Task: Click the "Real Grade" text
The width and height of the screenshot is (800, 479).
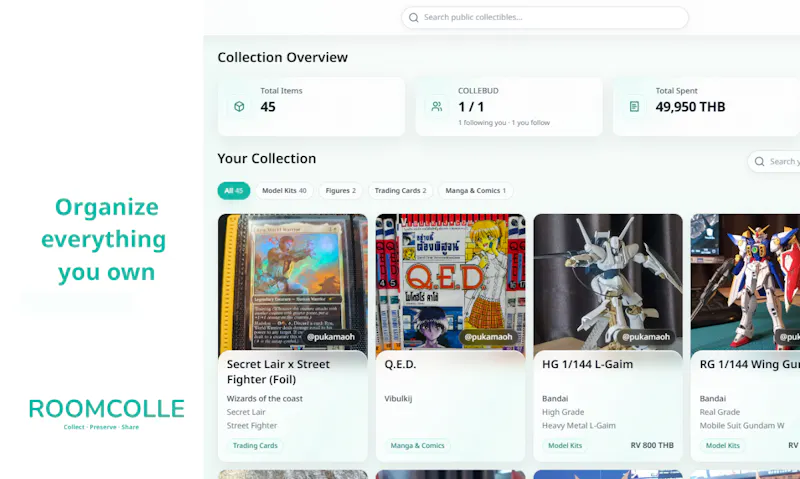Action: click(x=719, y=412)
